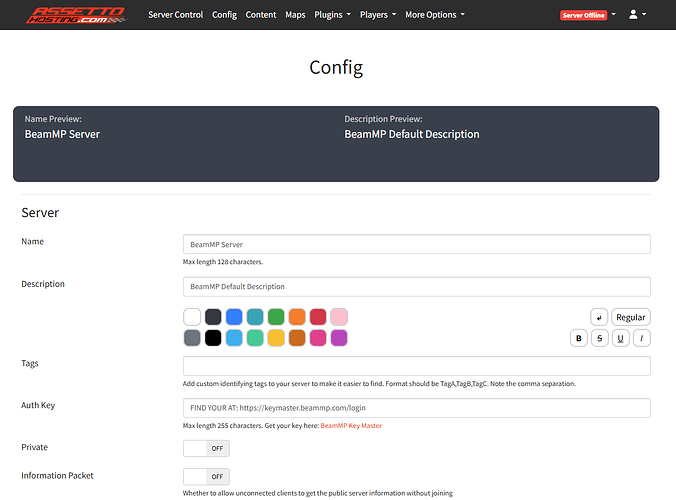Select the black color swatch

(213, 338)
